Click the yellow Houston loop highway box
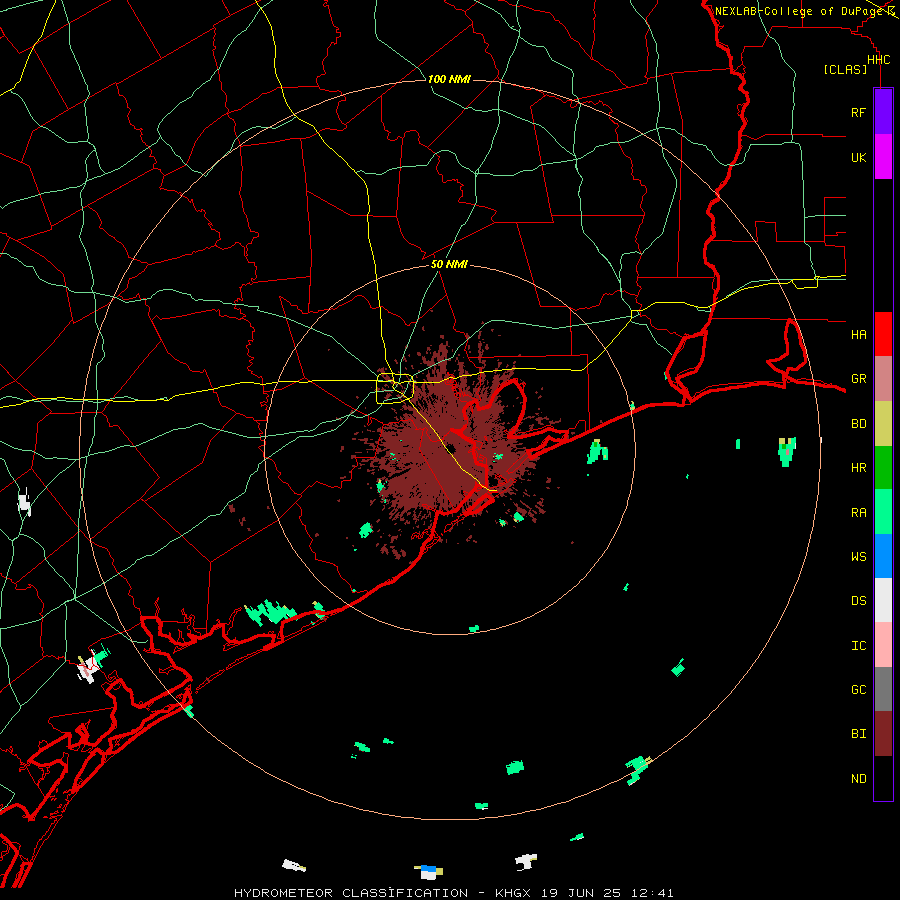900x900 pixels. tap(395, 389)
